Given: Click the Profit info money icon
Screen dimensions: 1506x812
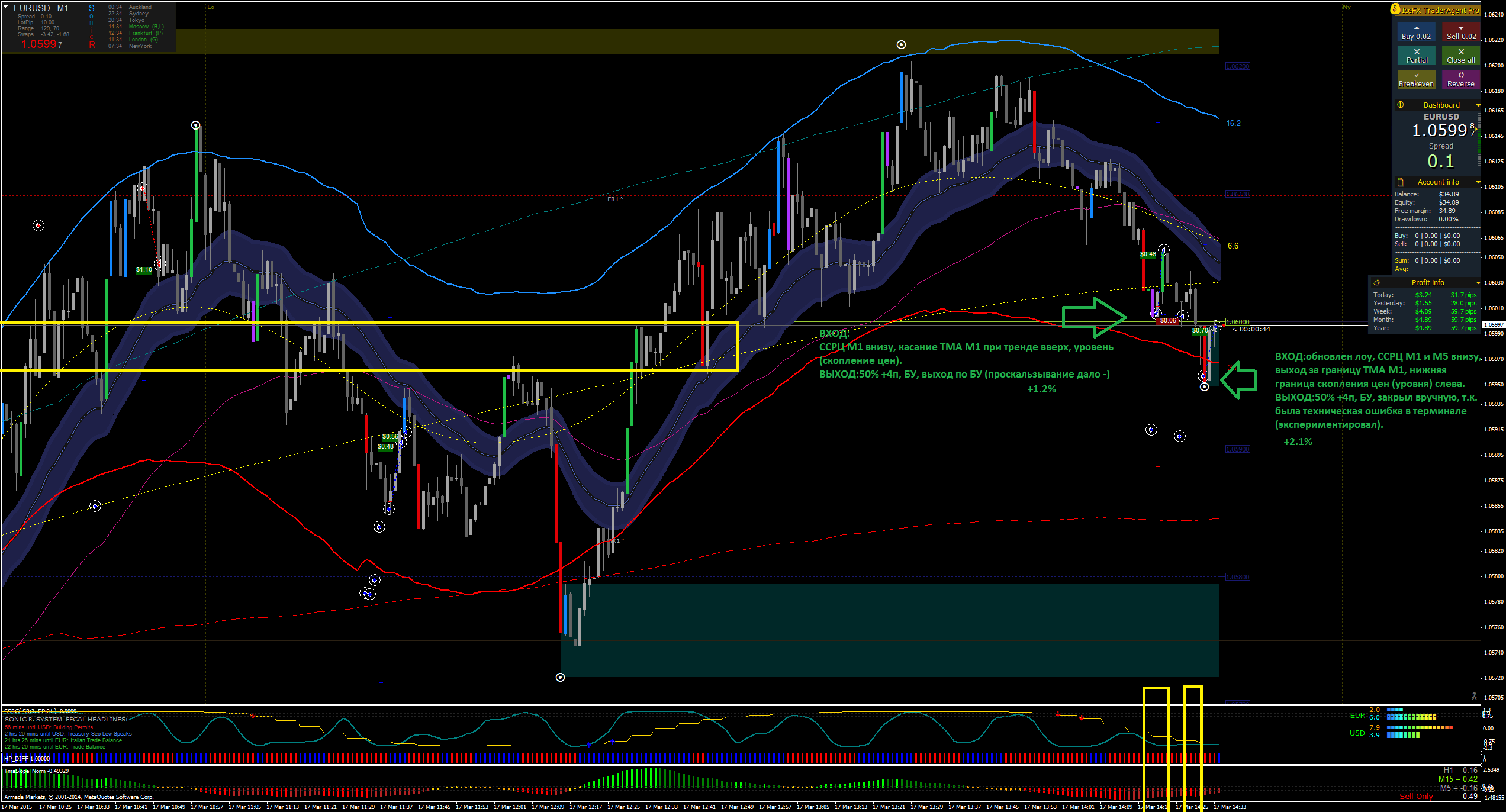Looking at the screenshot, I should coord(1377,283).
